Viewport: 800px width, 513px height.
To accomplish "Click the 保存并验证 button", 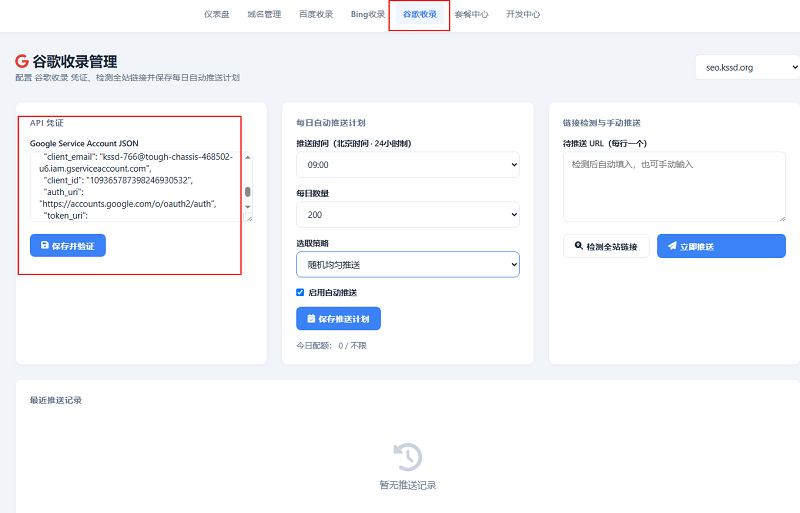I will click(68, 246).
